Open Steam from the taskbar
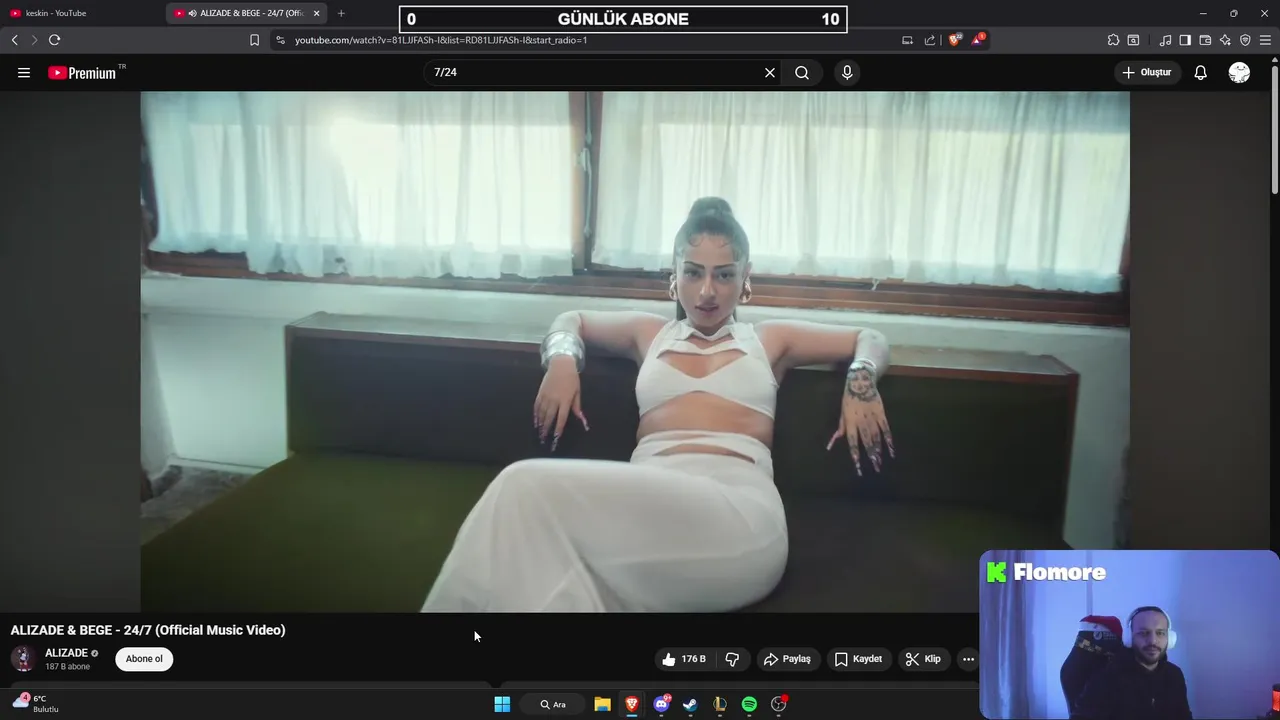The height and width of the screenshot is (720, 1280). pyautogui.click(x=690, y=704)
